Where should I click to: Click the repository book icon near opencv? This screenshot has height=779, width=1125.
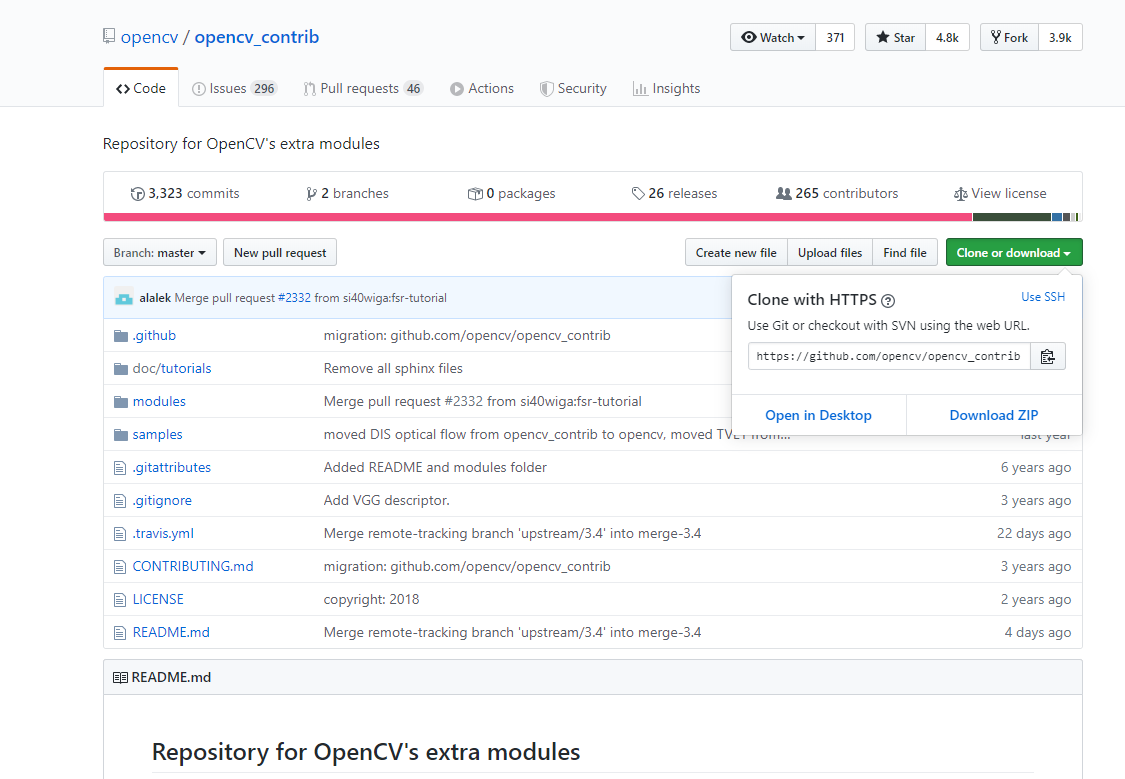point(109,36)
